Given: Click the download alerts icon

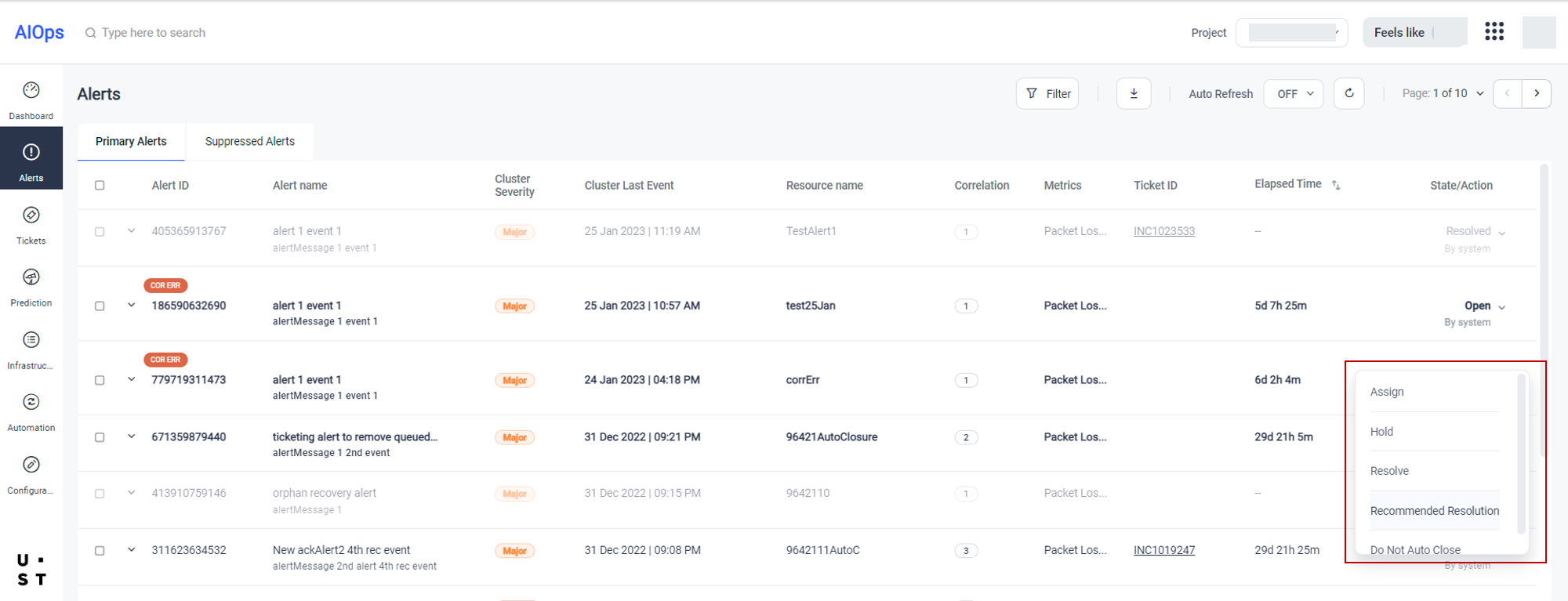Looking at the screenshot, I should pos(1134,94).
